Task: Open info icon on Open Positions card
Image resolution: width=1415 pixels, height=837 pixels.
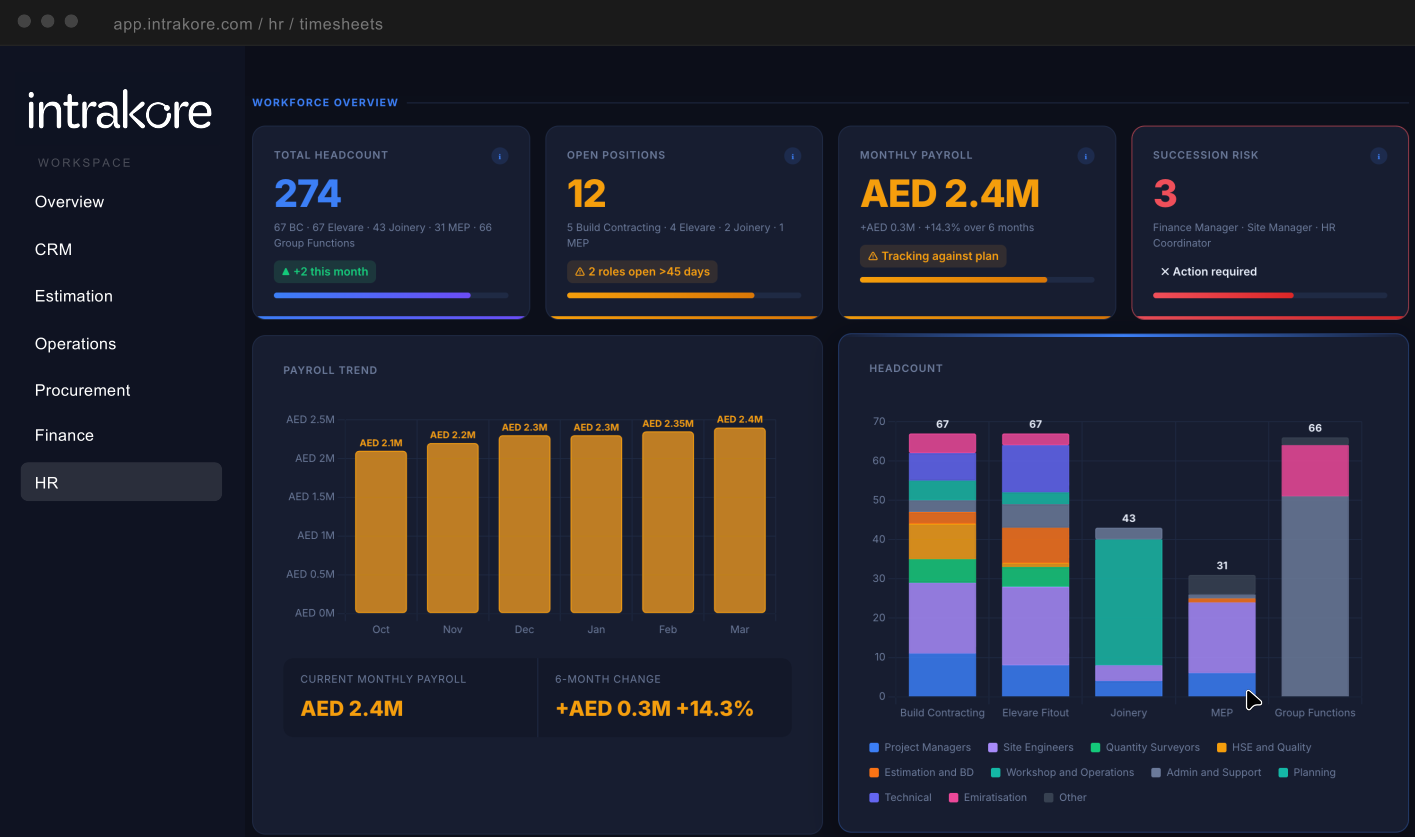Action: pos(793,156)
